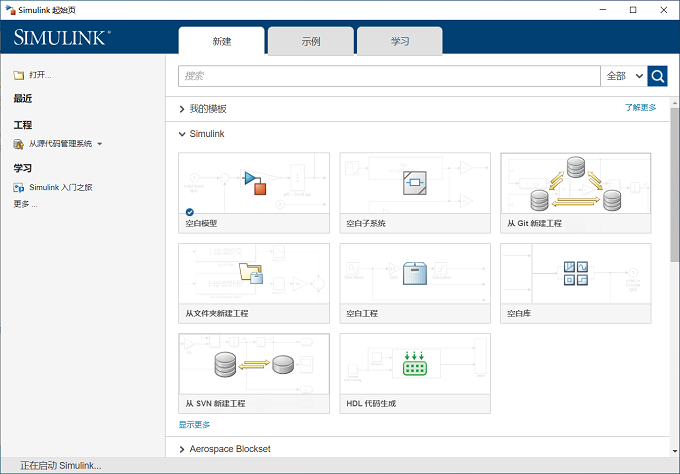Select the blank model (空白模型) template icon

pos(254,183)
